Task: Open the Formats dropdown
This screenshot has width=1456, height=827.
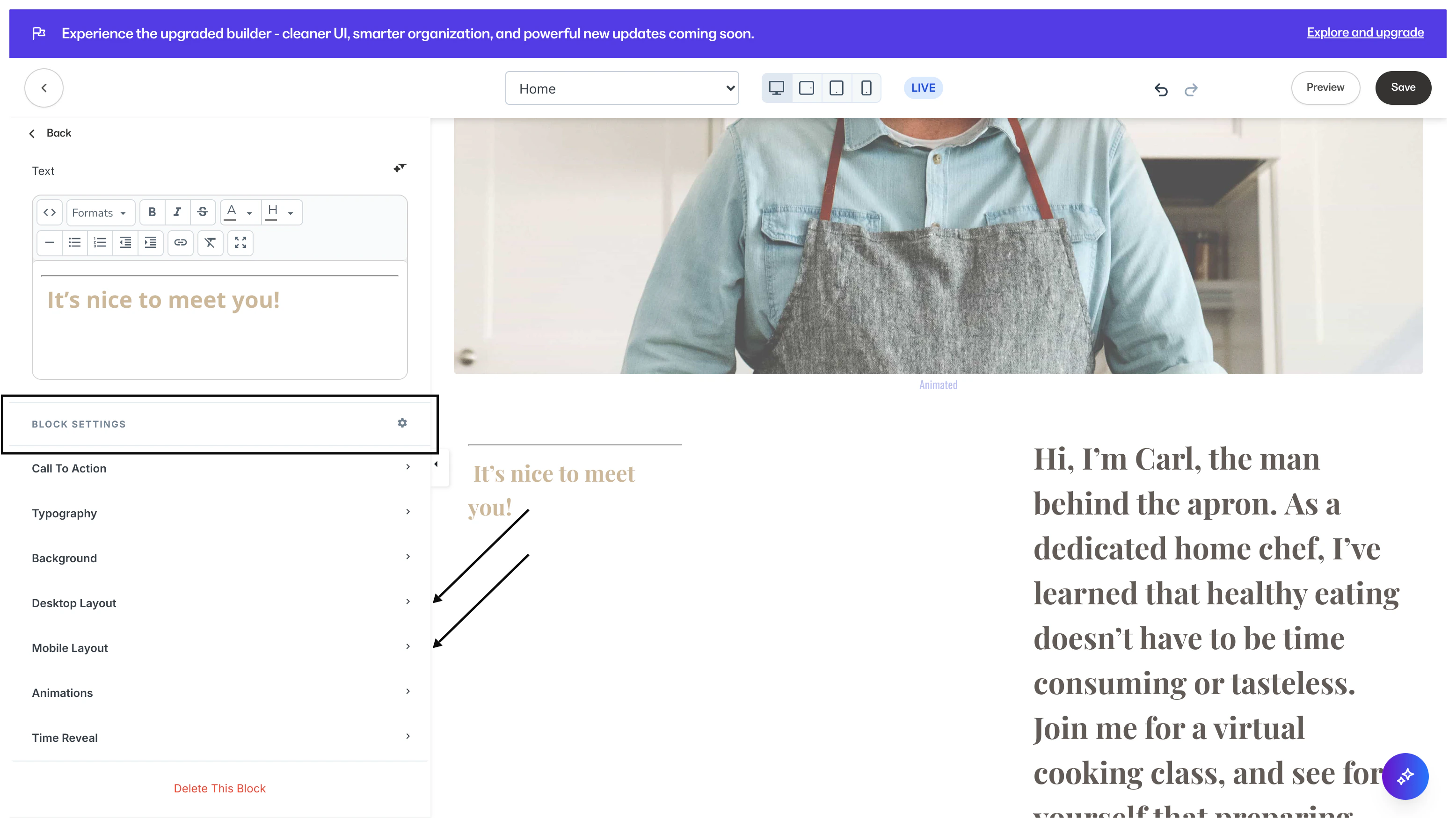Action: [101, 212]
